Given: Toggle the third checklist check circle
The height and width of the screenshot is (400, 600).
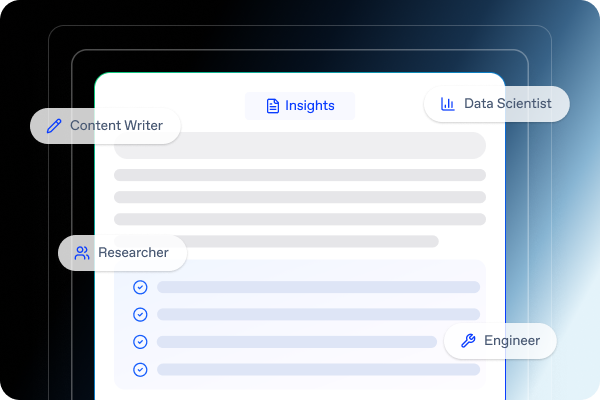Looking at the screenshot, I should point(140,341).
